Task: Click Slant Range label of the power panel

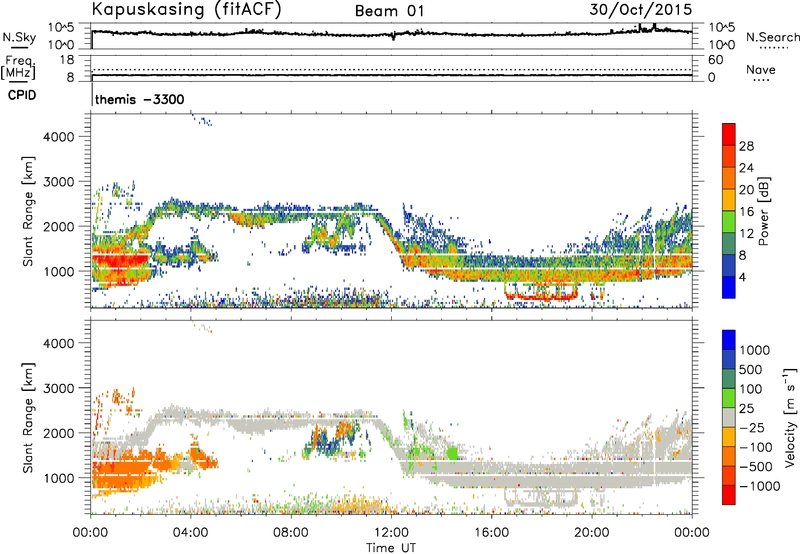Action: coord(28,211)
